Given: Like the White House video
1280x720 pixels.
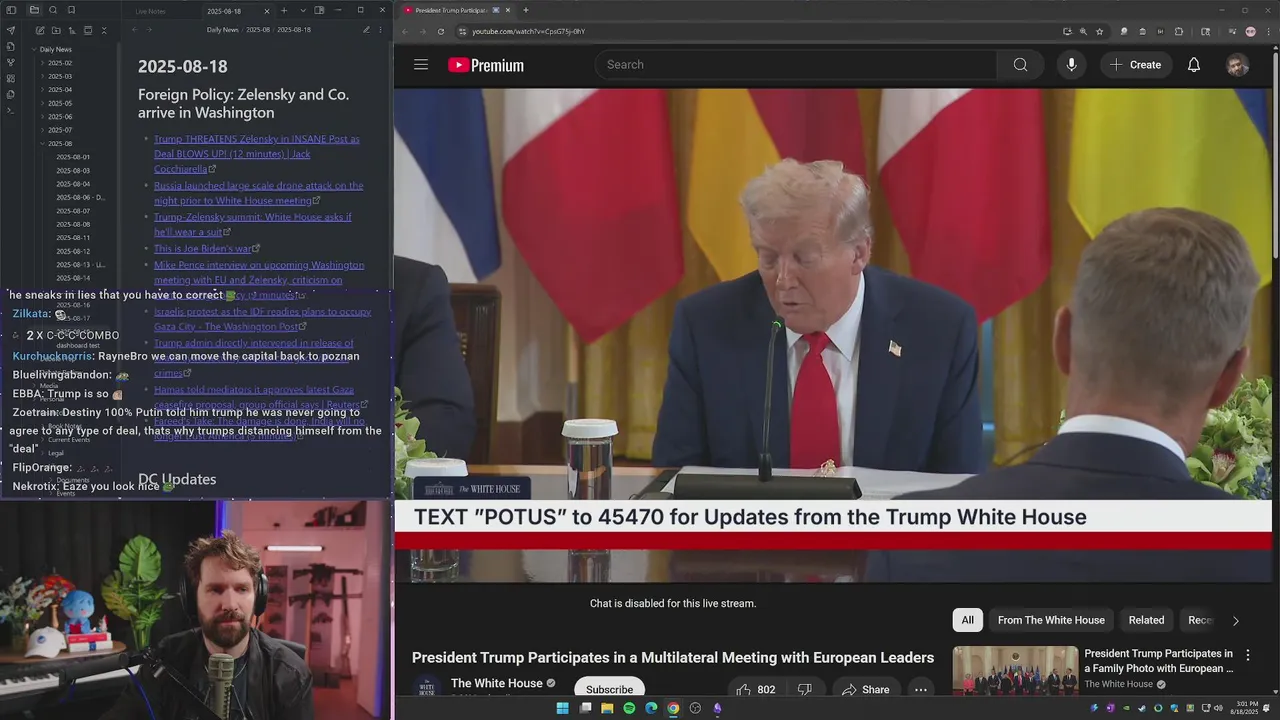Looking at the screenshot, I should pos(755,689).
